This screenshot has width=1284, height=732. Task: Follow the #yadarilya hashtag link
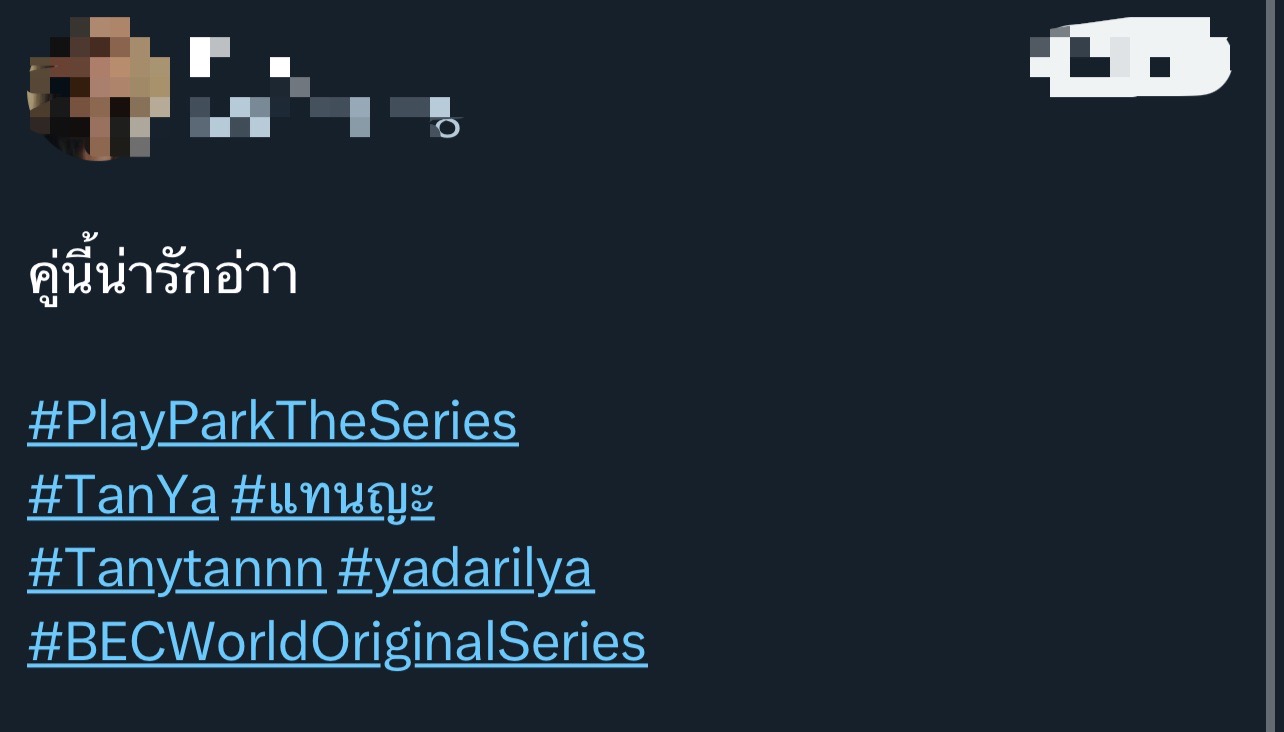[x=465, y=570]
